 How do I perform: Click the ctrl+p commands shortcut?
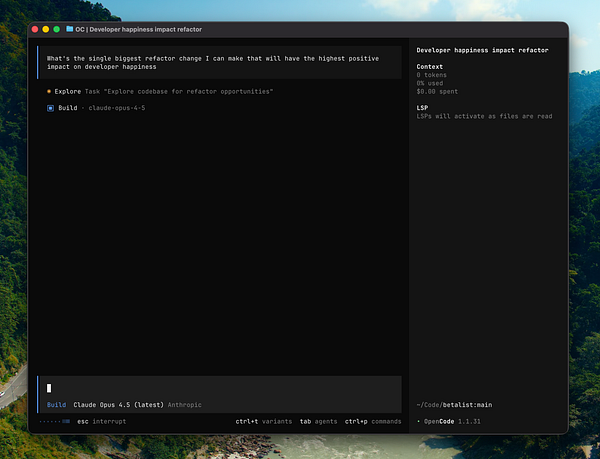click(373, 422)
